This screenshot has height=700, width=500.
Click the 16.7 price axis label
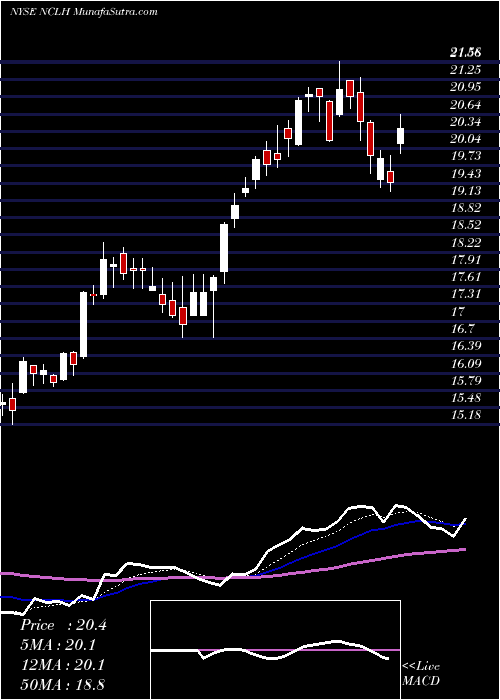462,329
